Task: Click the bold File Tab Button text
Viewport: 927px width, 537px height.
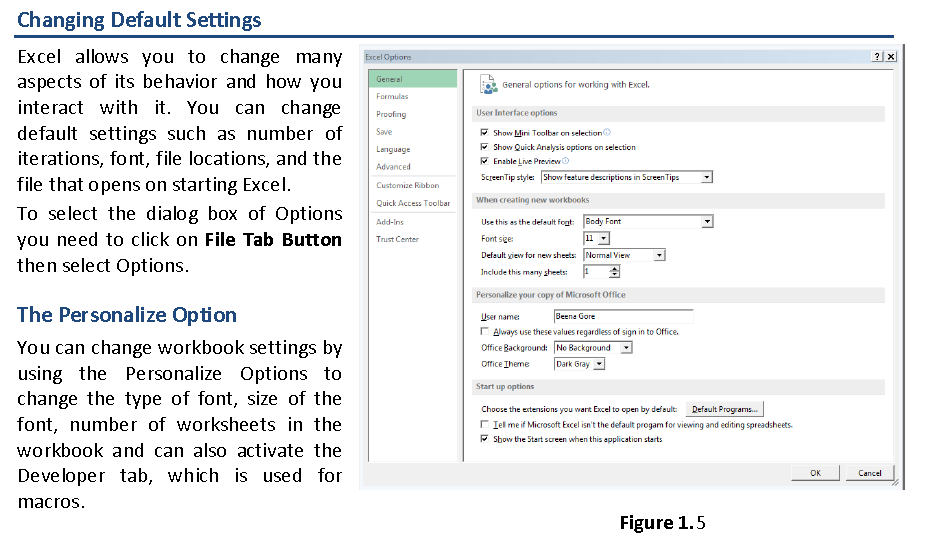Action: tap(273, 240)
